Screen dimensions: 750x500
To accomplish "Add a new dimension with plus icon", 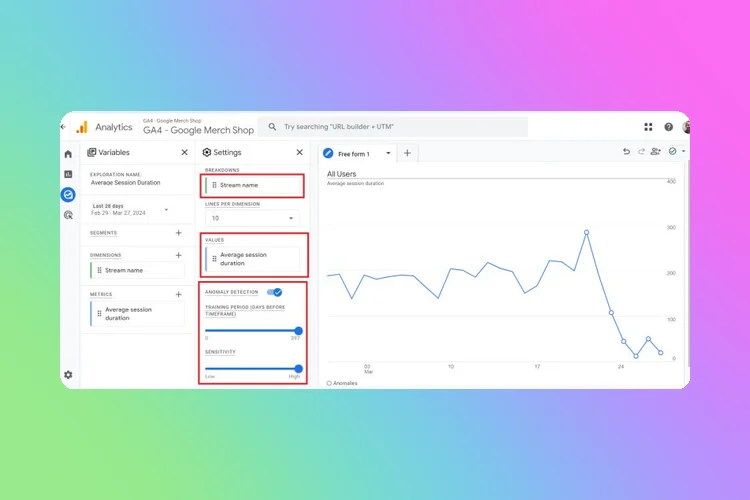I will pyautogui.click(x=178, y=255).
